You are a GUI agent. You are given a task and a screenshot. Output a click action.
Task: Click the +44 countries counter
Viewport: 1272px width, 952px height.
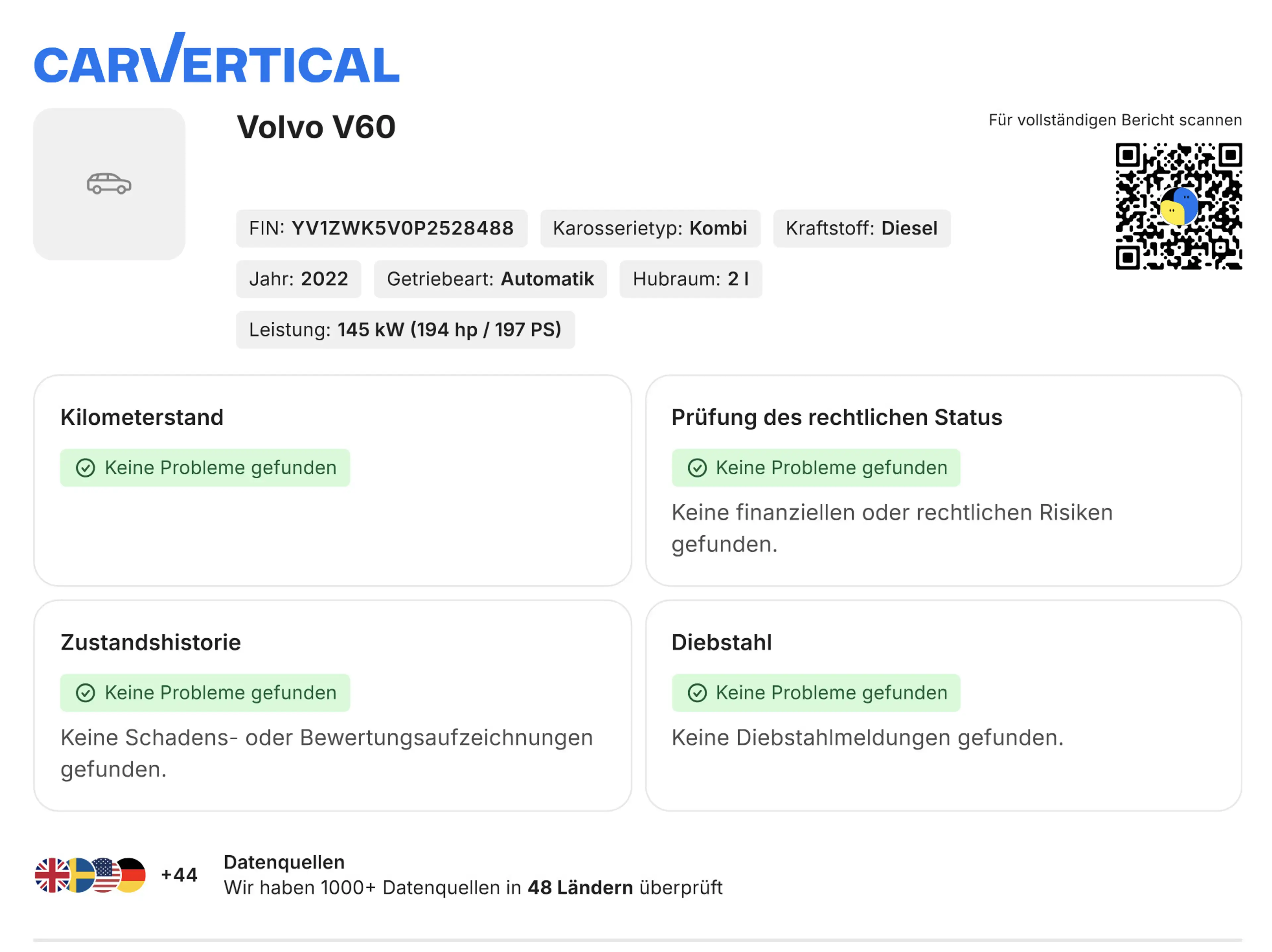179,875
